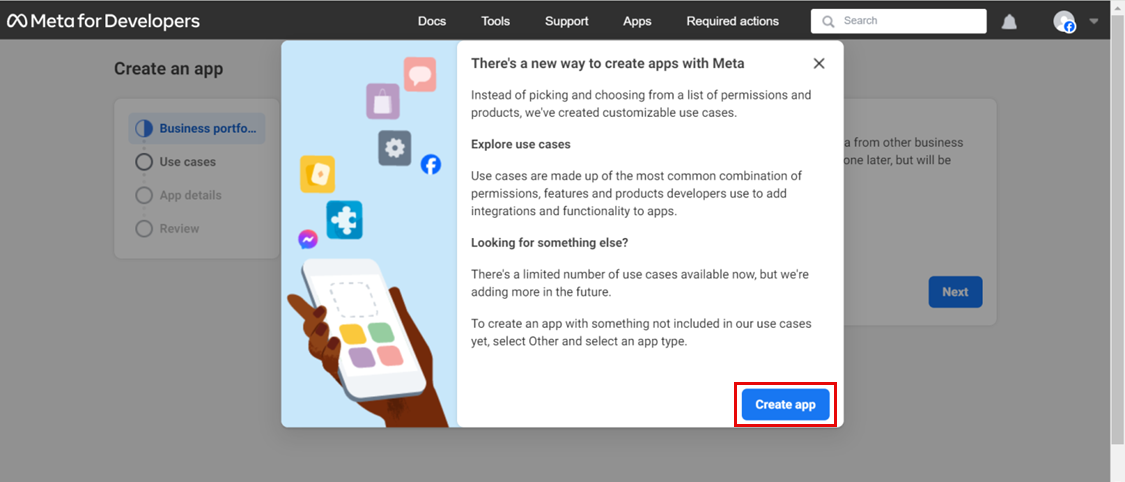Click the App details step circle

(x=144, y=195)
